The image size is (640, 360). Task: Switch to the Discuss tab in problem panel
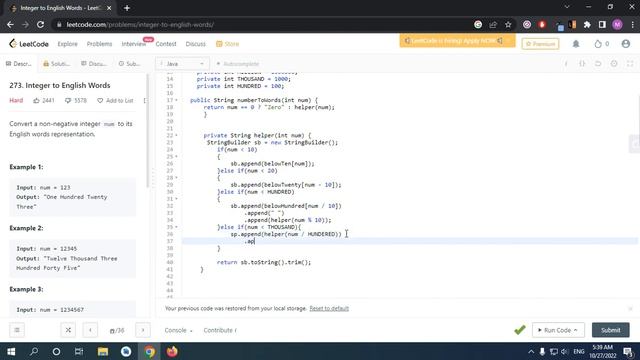click(94, 64)
